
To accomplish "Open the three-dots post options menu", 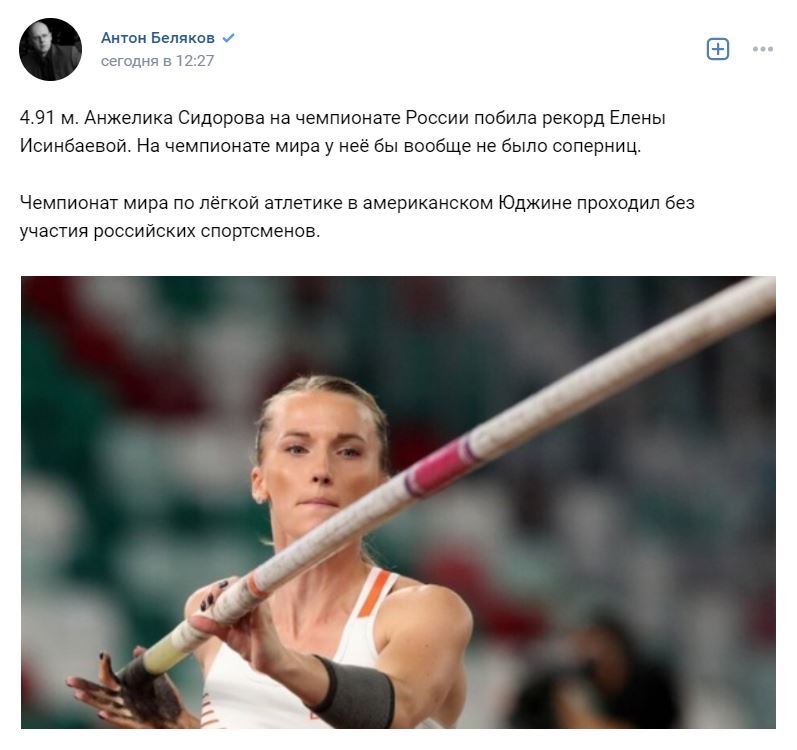I will tap(762, 49).
